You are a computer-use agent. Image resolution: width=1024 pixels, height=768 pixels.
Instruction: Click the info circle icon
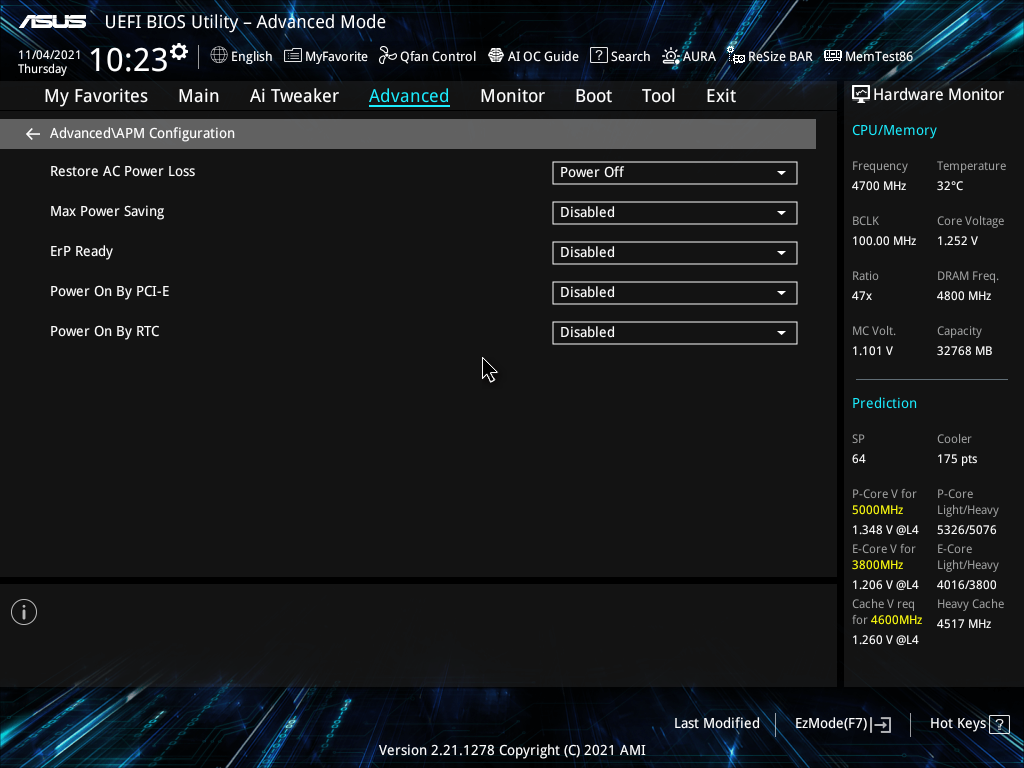24,612
